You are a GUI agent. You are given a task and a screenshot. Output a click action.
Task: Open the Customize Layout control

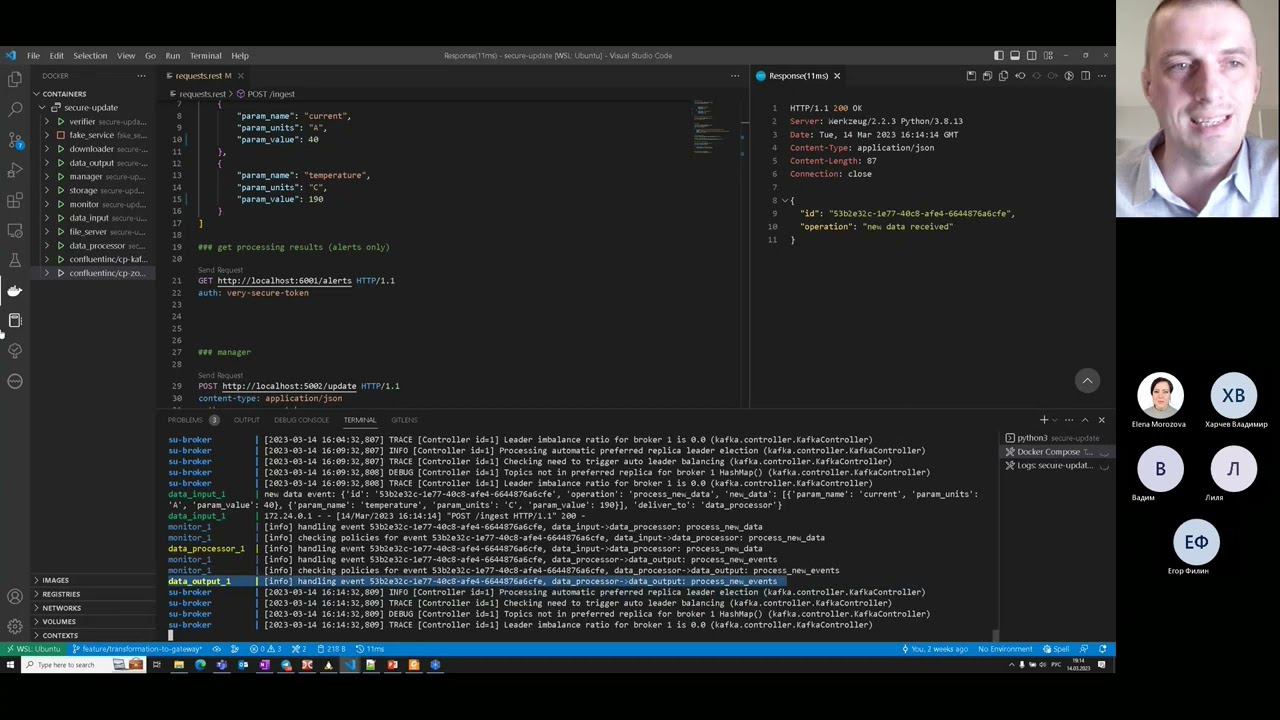(x=1049, y=56)
